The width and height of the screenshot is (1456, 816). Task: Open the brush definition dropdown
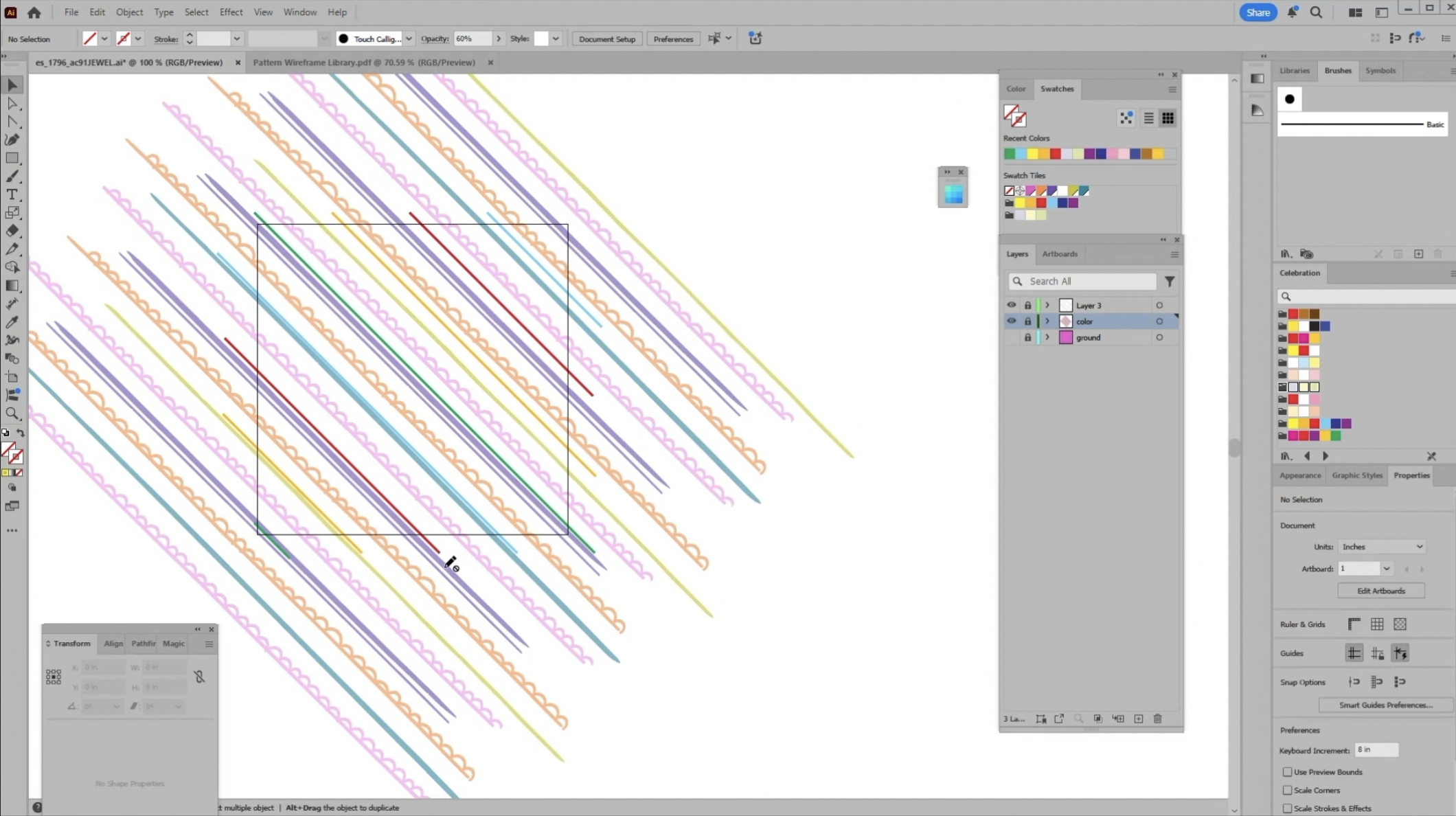[409, 38]
